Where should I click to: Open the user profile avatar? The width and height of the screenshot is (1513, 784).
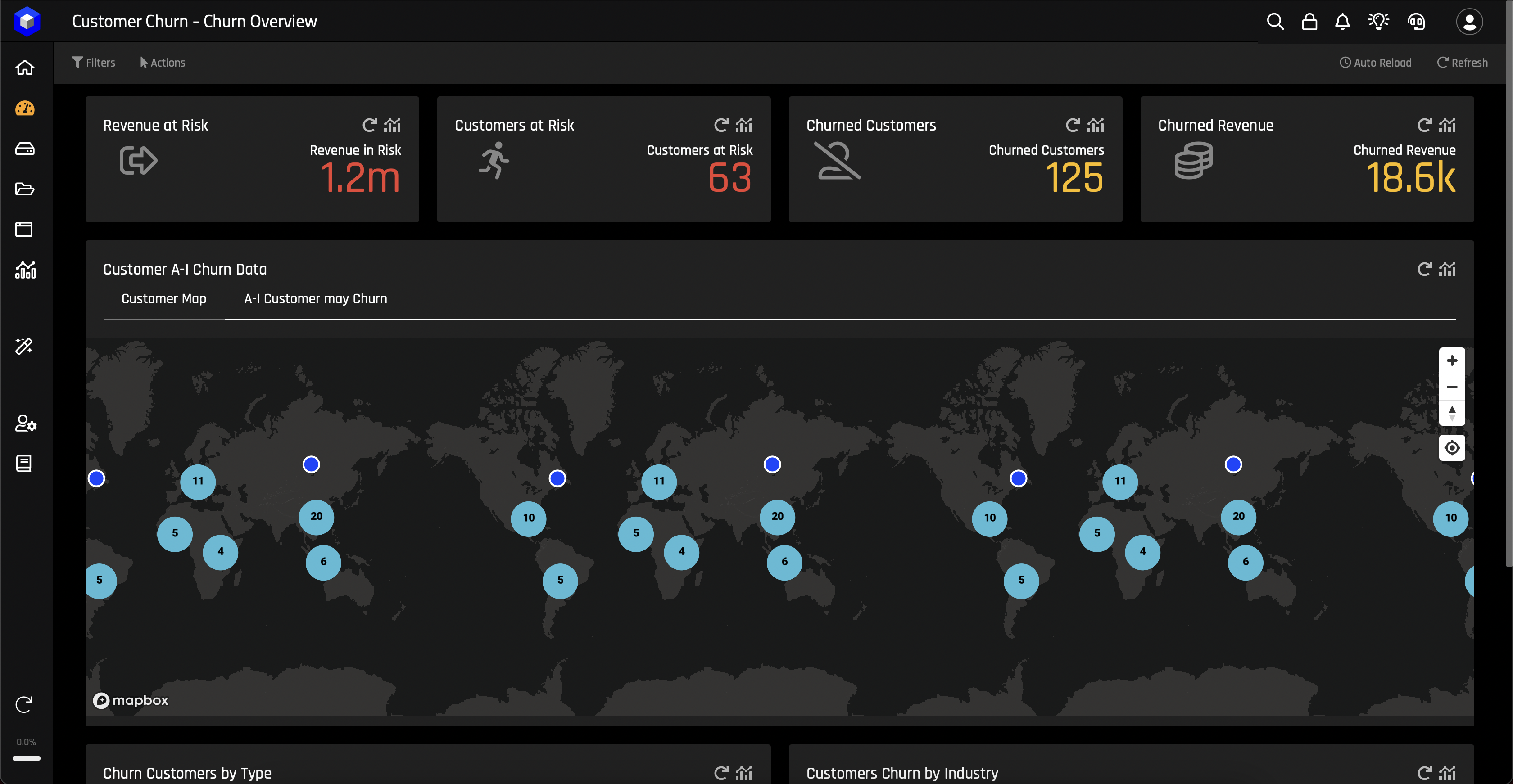tap(1469, 22)
